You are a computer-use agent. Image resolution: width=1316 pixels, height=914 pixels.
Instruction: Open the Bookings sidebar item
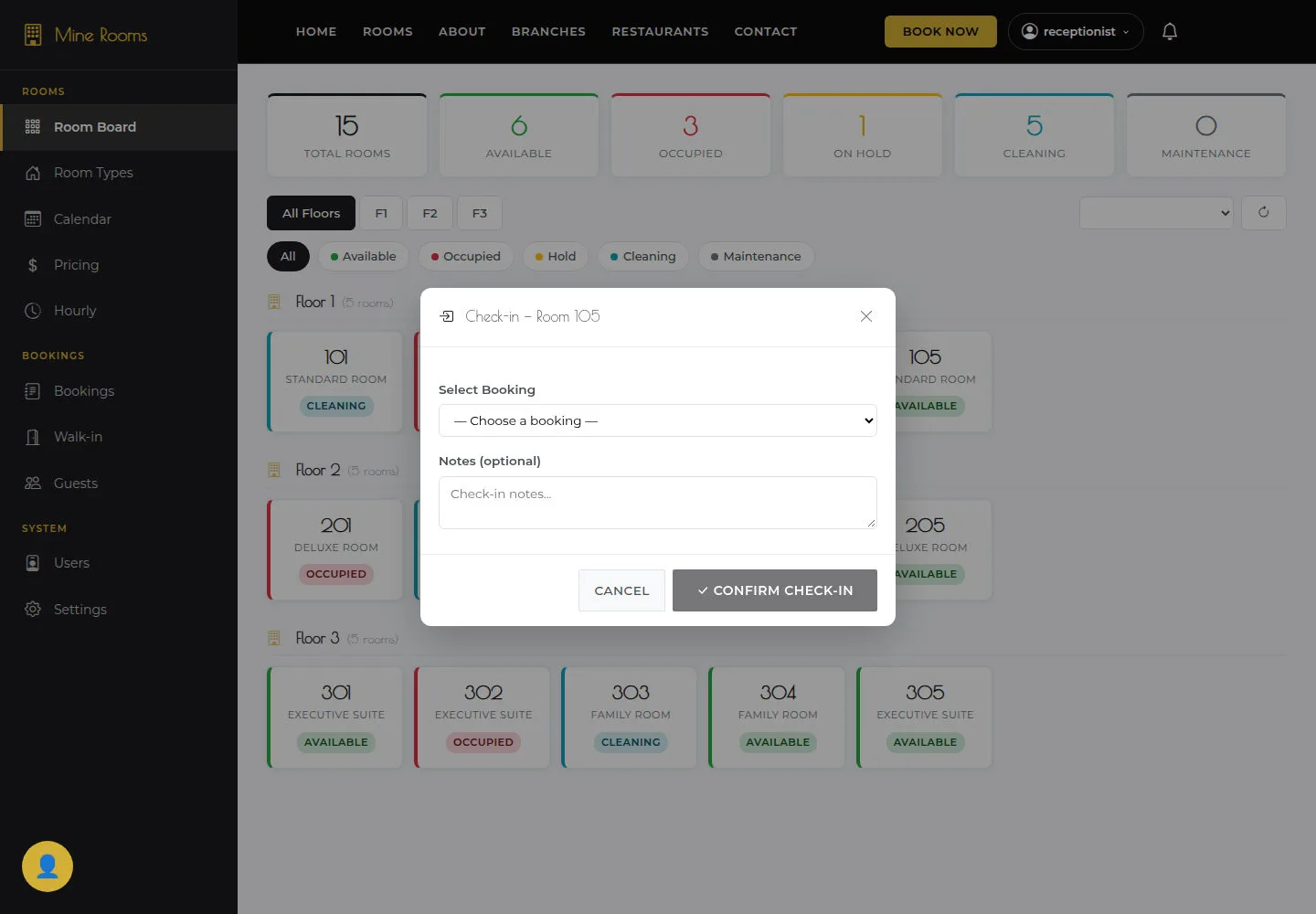[119, 391]
